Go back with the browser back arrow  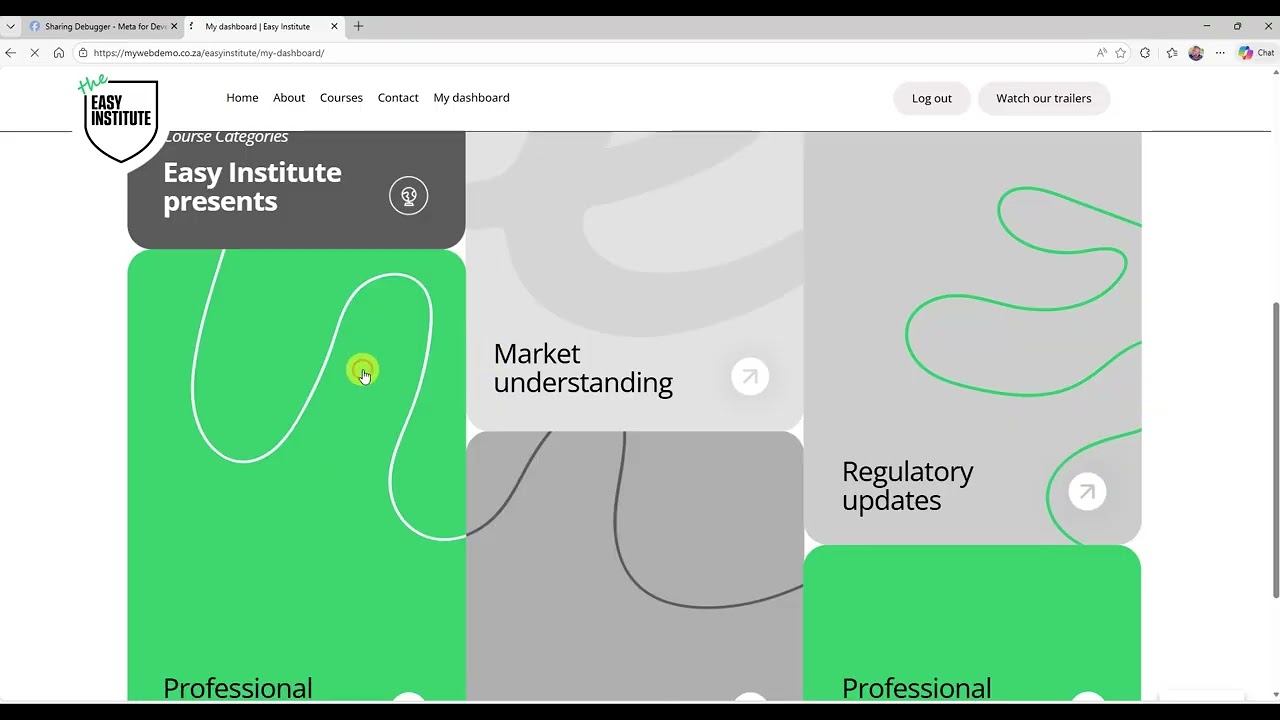click(x=11, y=53)
